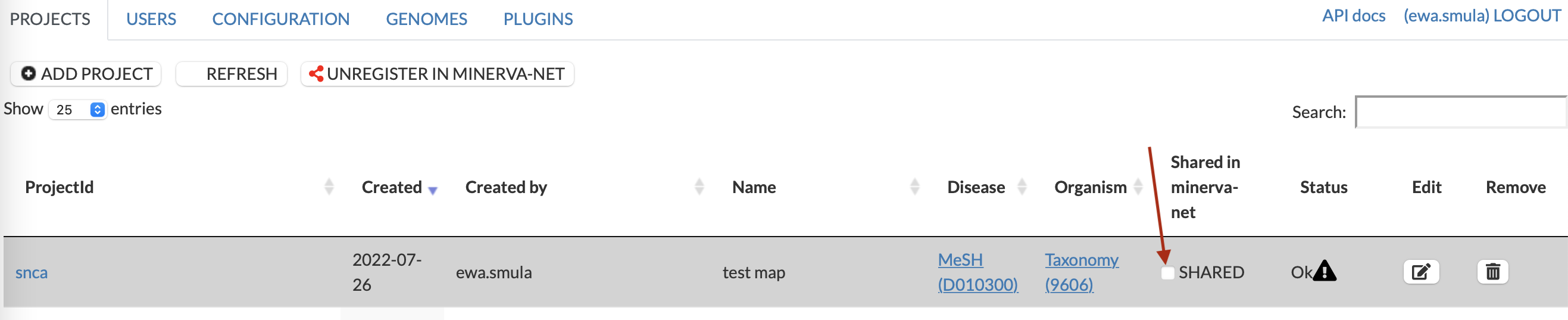The image size is (1568, 320).
Task: Click the warning triangle icon beside Ok status
Action: point(1325,271)
